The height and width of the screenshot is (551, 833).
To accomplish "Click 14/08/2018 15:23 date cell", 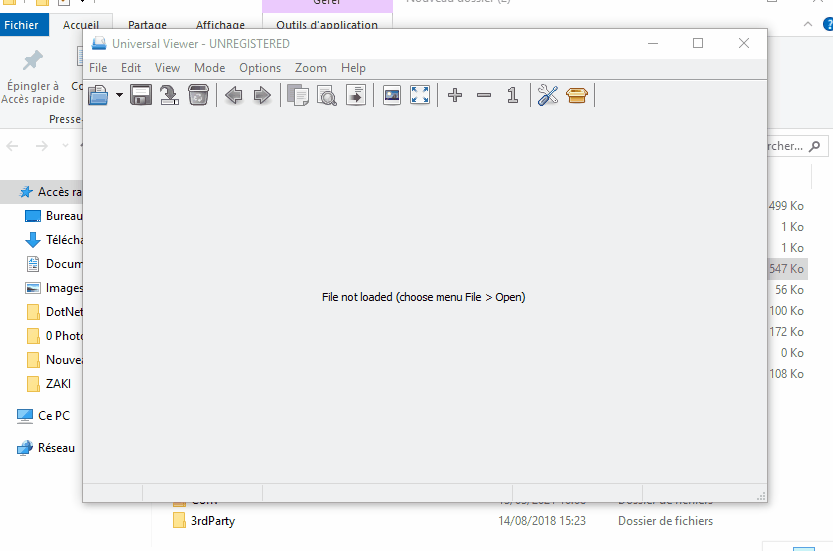I will tap(542, 521).
